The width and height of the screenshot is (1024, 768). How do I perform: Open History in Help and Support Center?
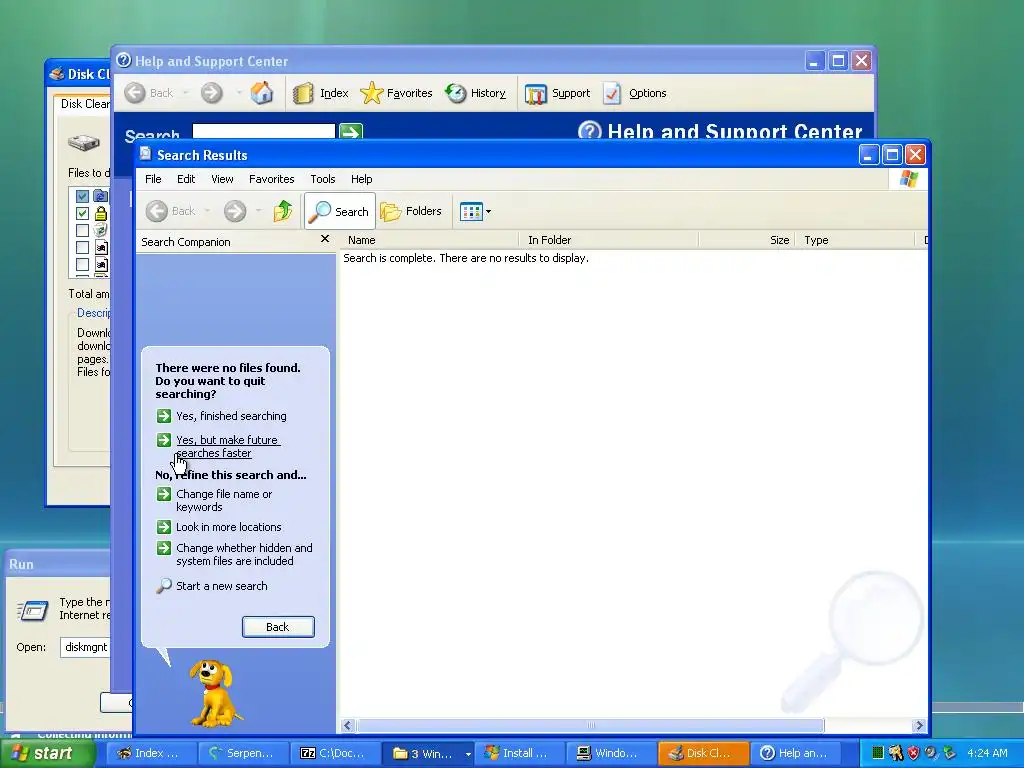click(476, 93)
